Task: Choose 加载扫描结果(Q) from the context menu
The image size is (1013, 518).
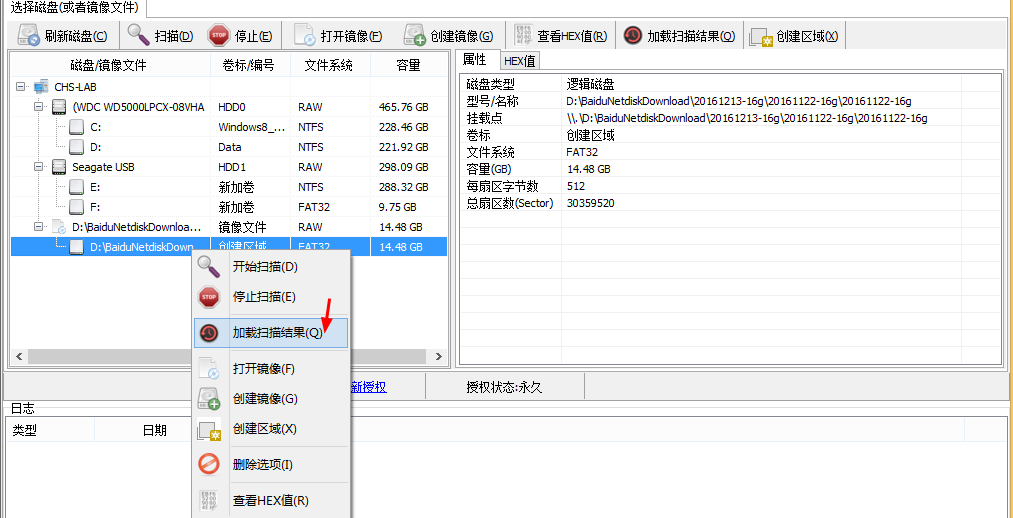Action: point(271,333)
